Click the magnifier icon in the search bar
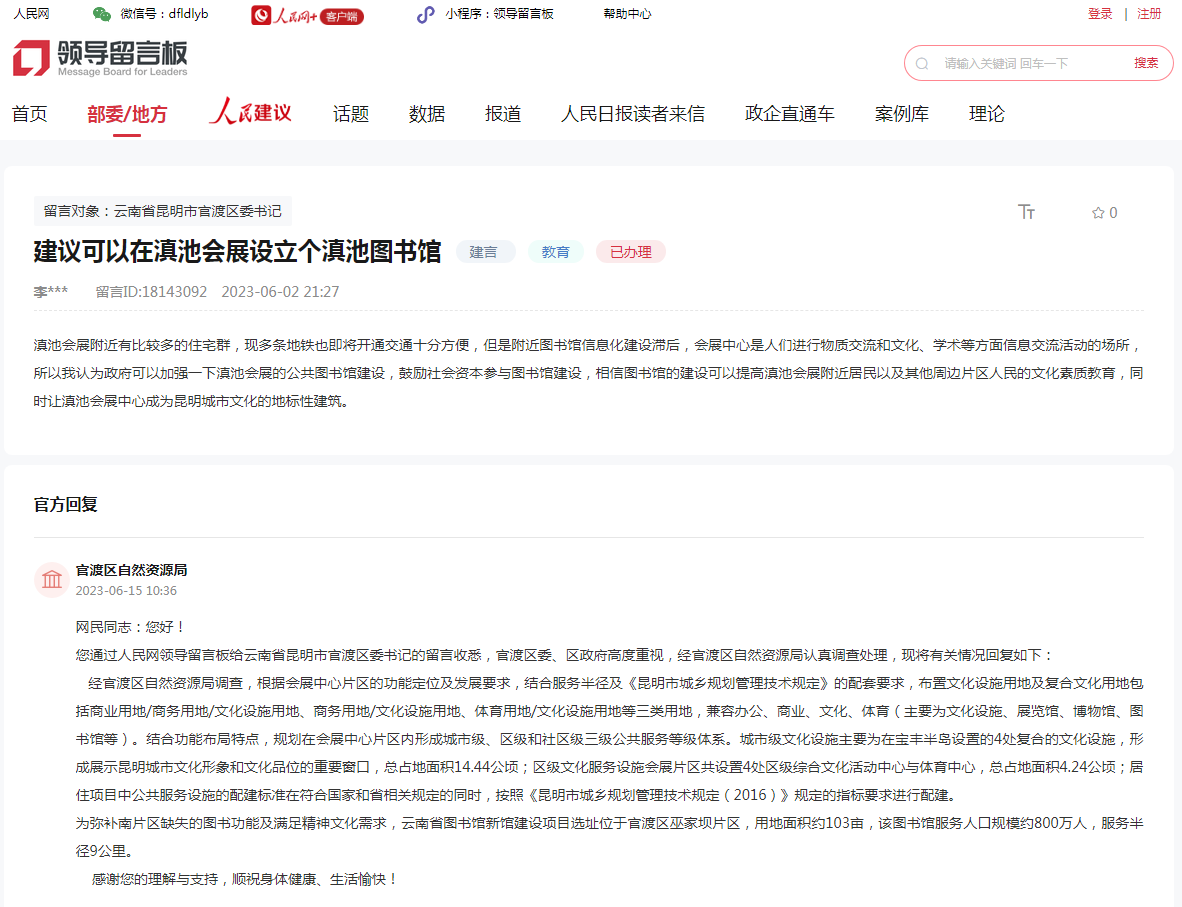This screenshot has height=907, width=1182. (x=921, y=62)
